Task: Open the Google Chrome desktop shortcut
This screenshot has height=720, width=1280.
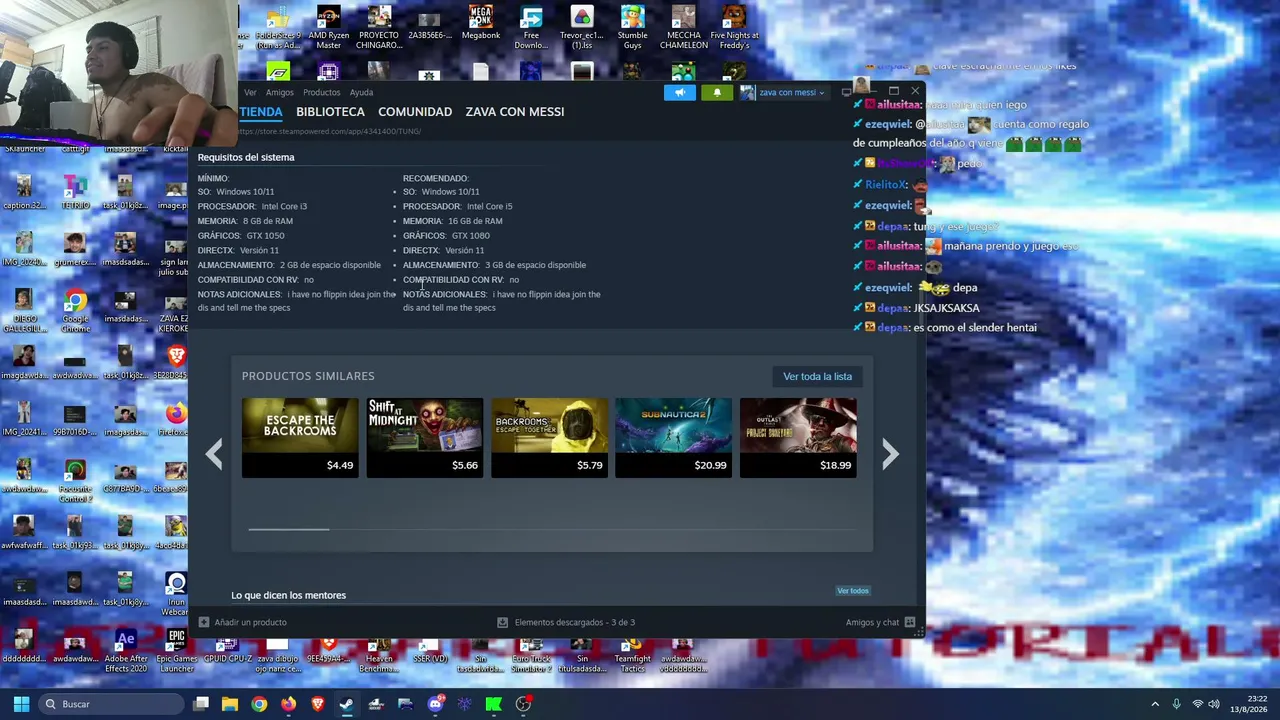Action: point(74,312)
